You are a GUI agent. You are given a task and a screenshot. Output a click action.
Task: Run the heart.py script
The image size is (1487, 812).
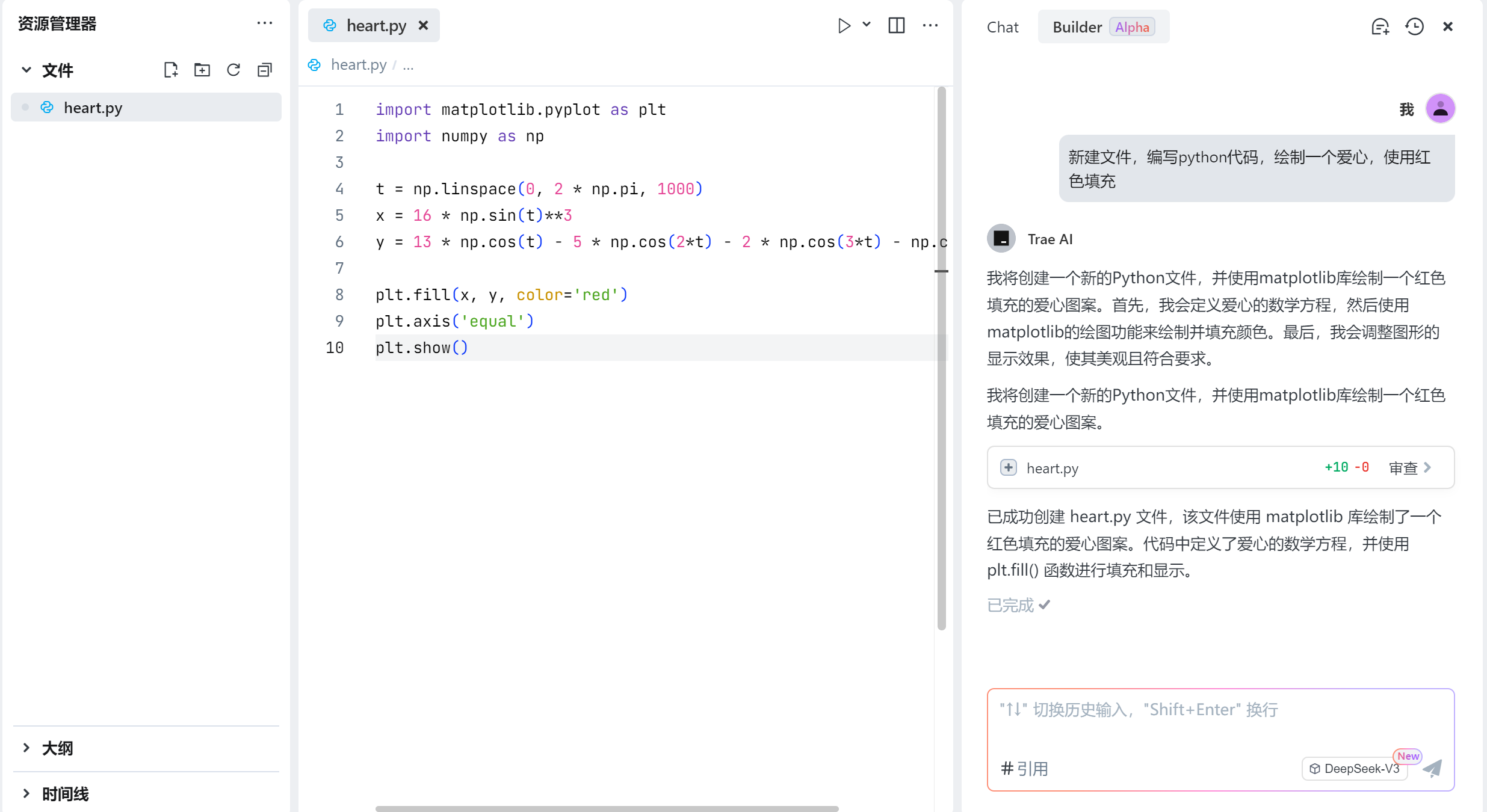844,25
